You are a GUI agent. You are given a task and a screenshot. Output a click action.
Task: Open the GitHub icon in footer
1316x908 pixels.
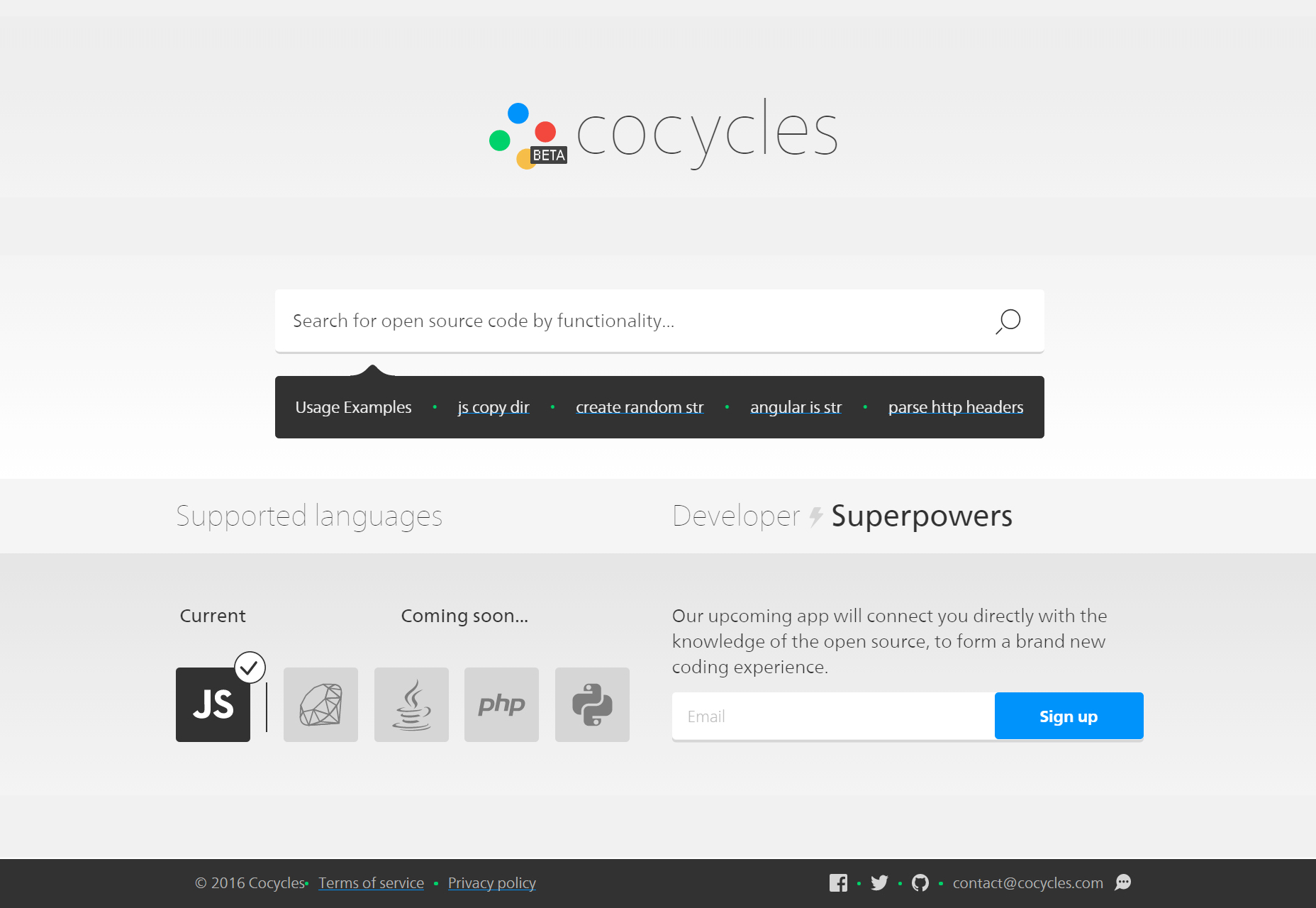pyautogui.click(x=920, y=882)
